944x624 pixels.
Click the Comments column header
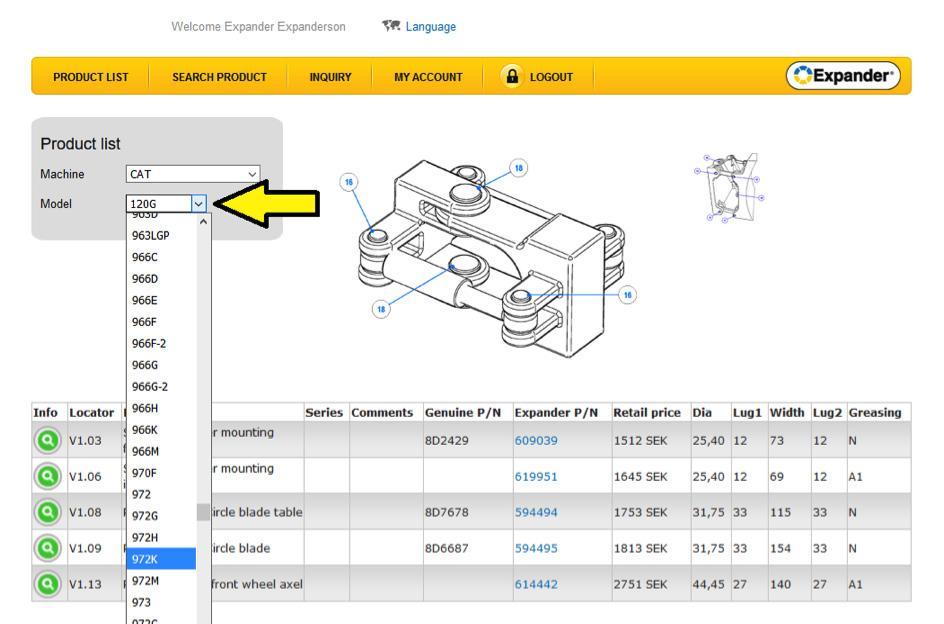pyautogui.click(x=382, y=413)
